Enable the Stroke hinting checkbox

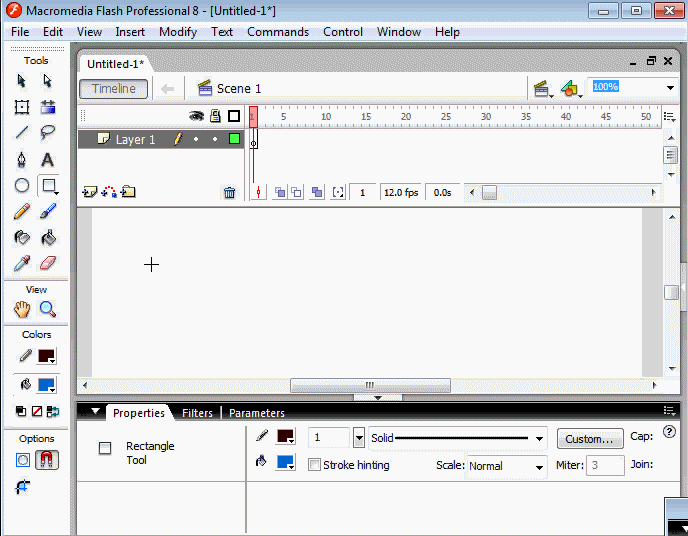[x=314, y=465]
